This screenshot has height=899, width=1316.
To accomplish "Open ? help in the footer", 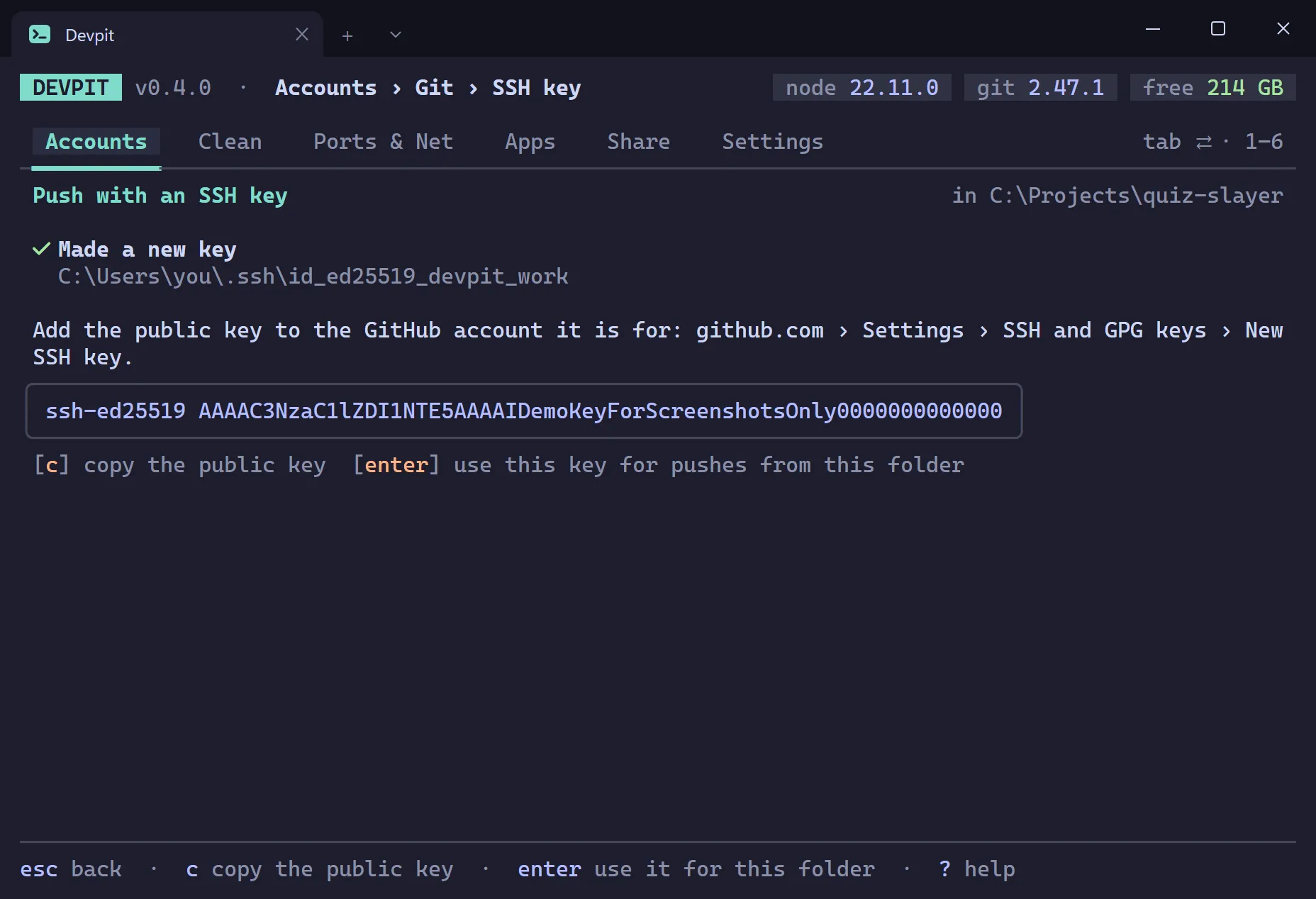I will point(977,869).
